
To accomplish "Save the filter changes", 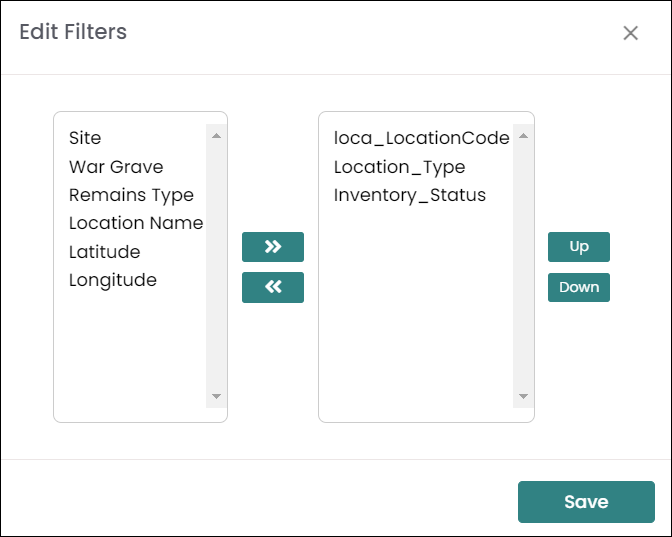I will [x=586, y=502].
